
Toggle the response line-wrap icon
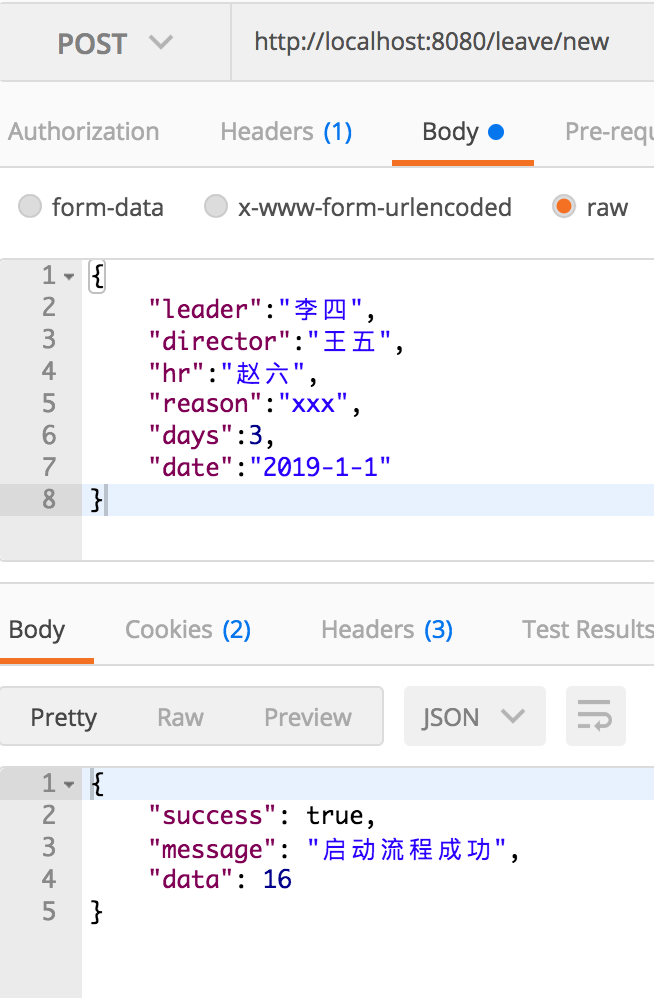(595, 717)
